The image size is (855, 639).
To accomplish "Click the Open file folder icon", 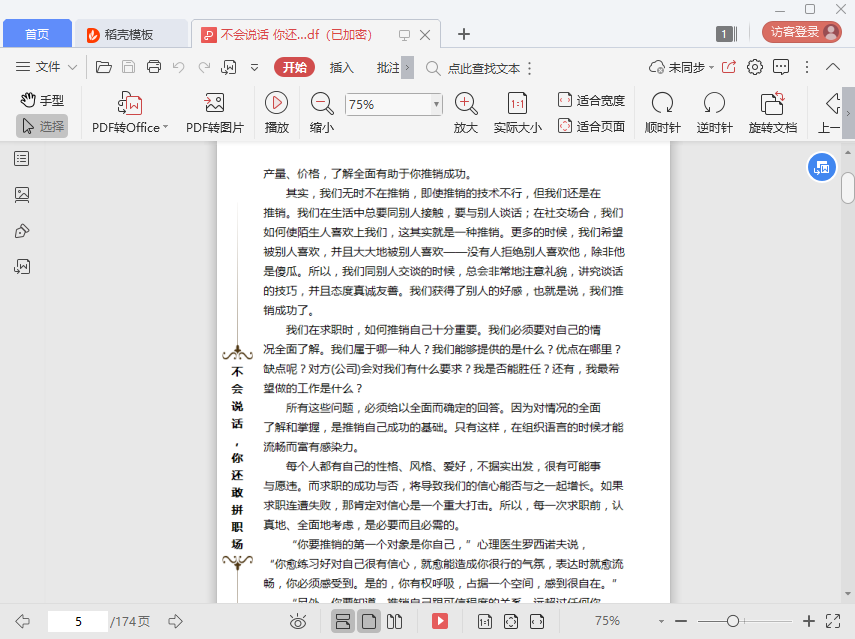I will tap(104, 67).
